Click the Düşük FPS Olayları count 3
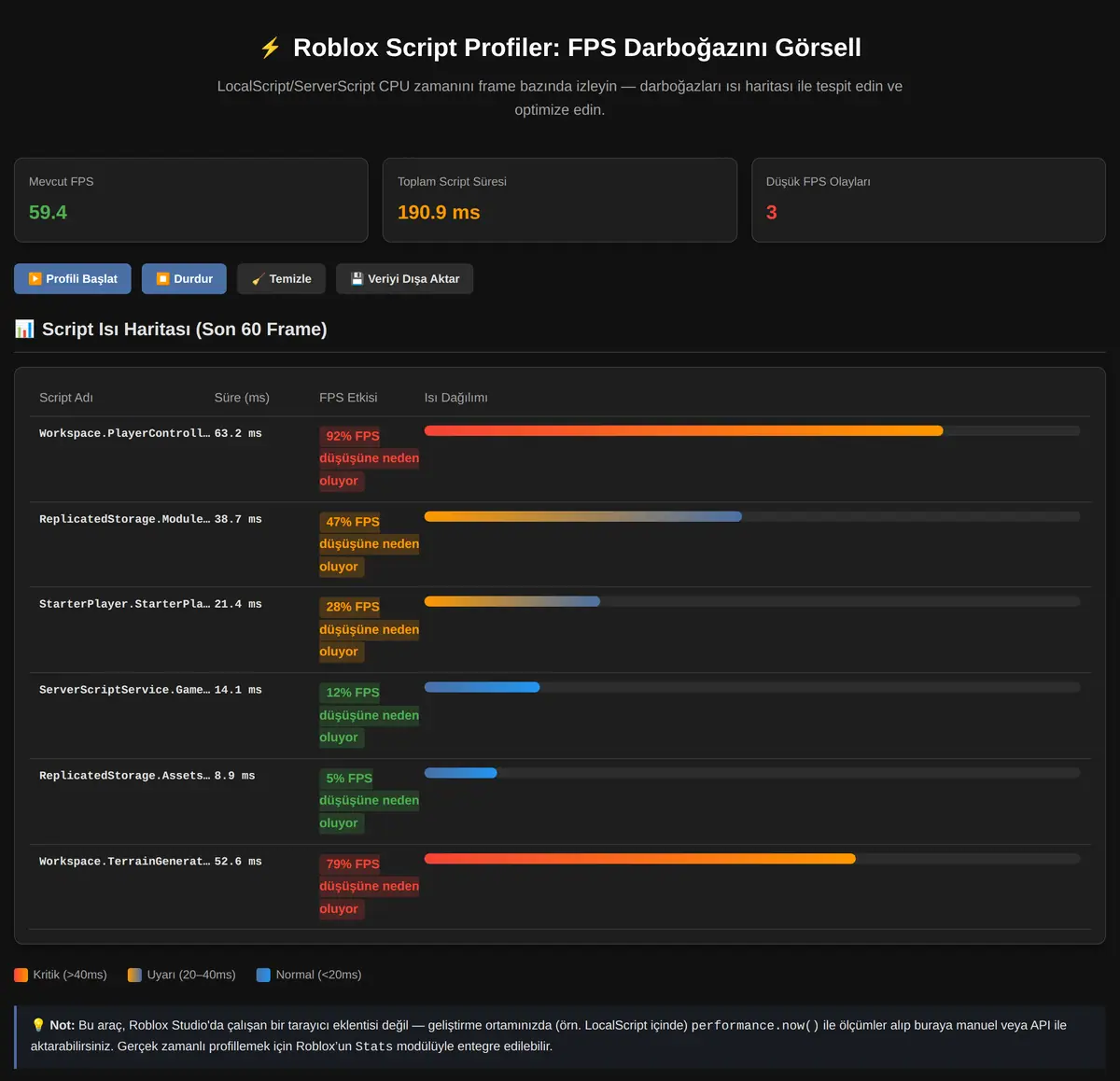Image resolution: width=1120 pixels, height=1081 pixels. 772,212
